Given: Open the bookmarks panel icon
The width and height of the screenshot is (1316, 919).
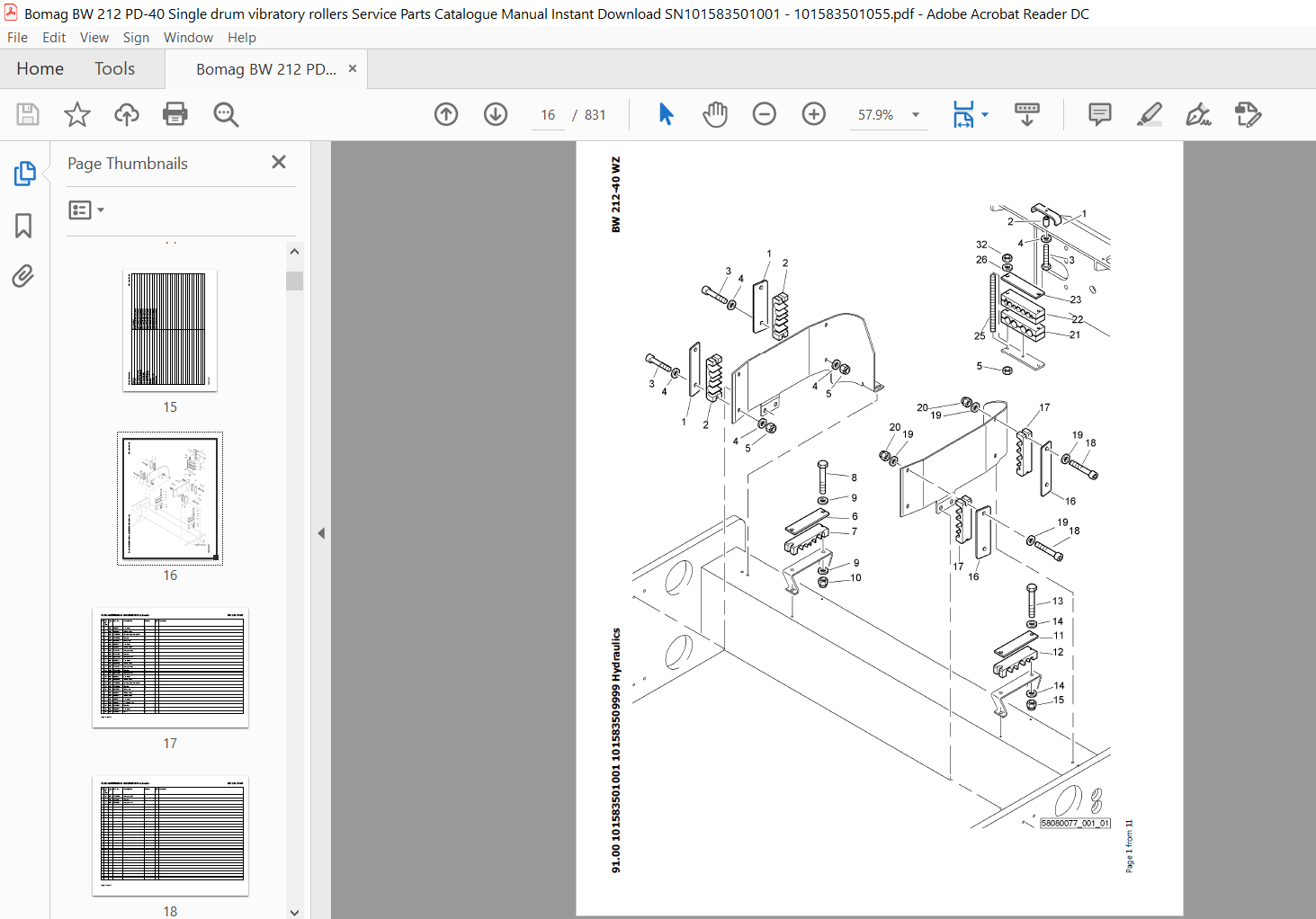Looking at the screenshot, I should (x=23, y=226).
